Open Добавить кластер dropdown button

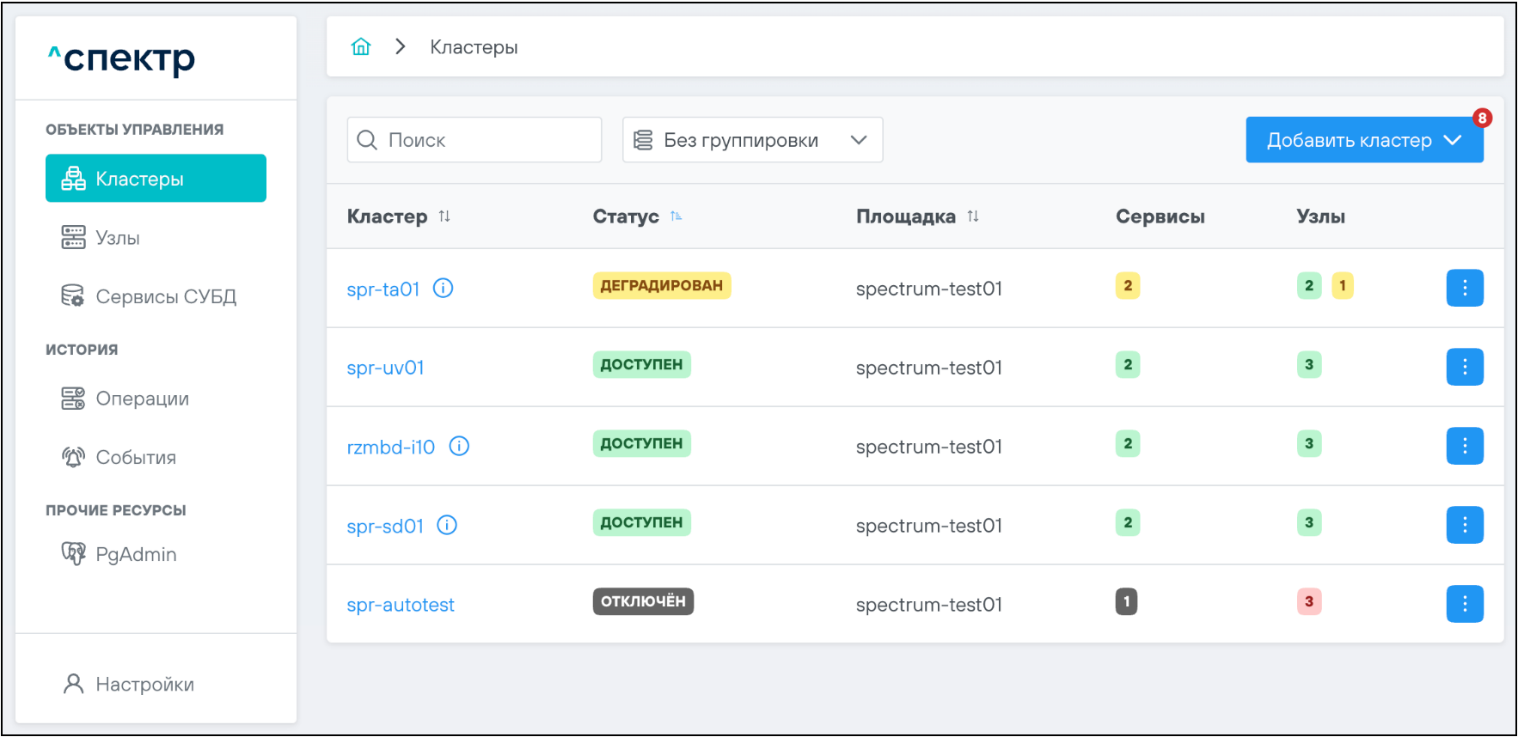point(1364,140)
